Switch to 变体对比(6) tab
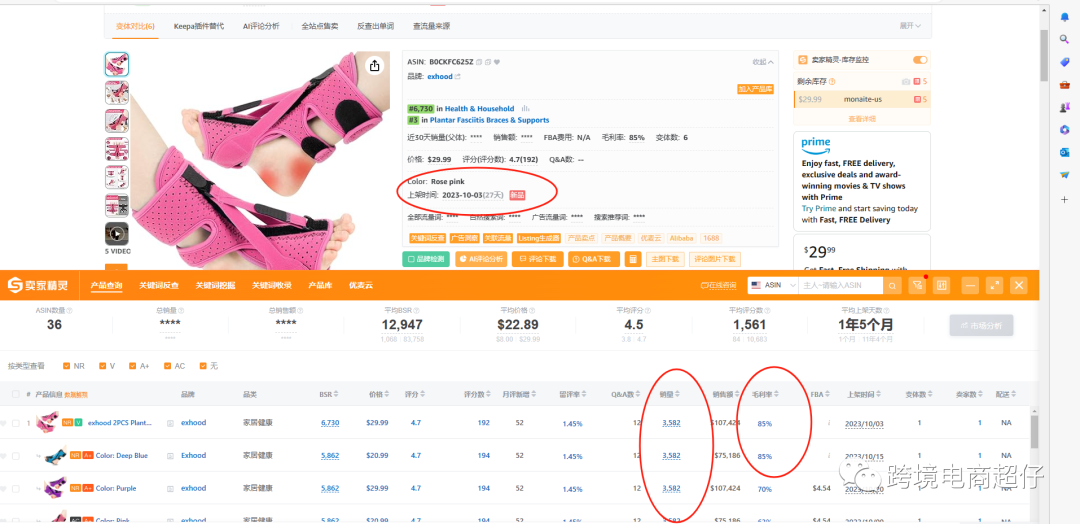The image size is (1080, 524). (x=135, y=26)
